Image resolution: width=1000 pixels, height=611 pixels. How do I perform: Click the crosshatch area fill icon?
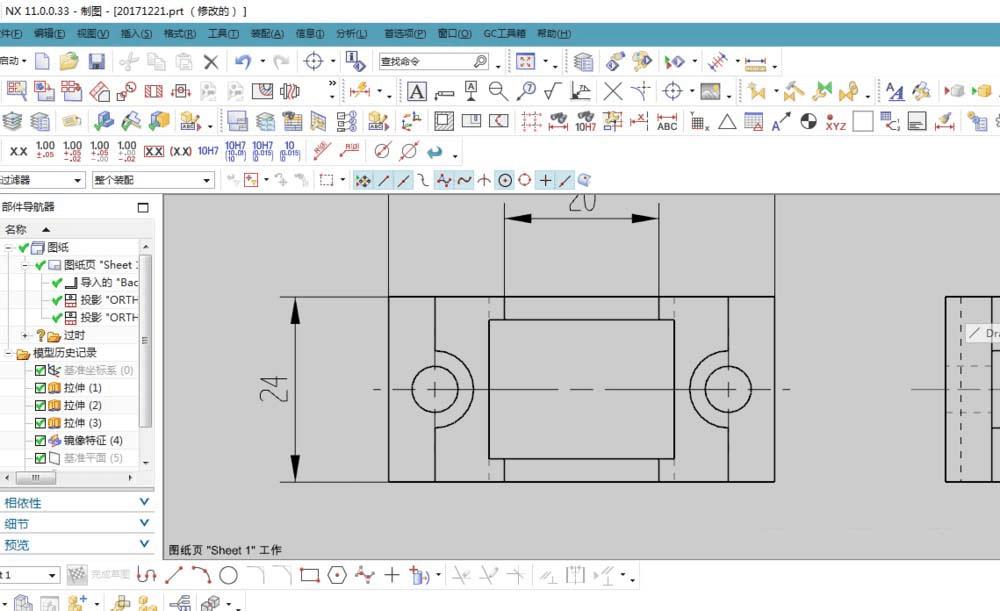(444, 121)
